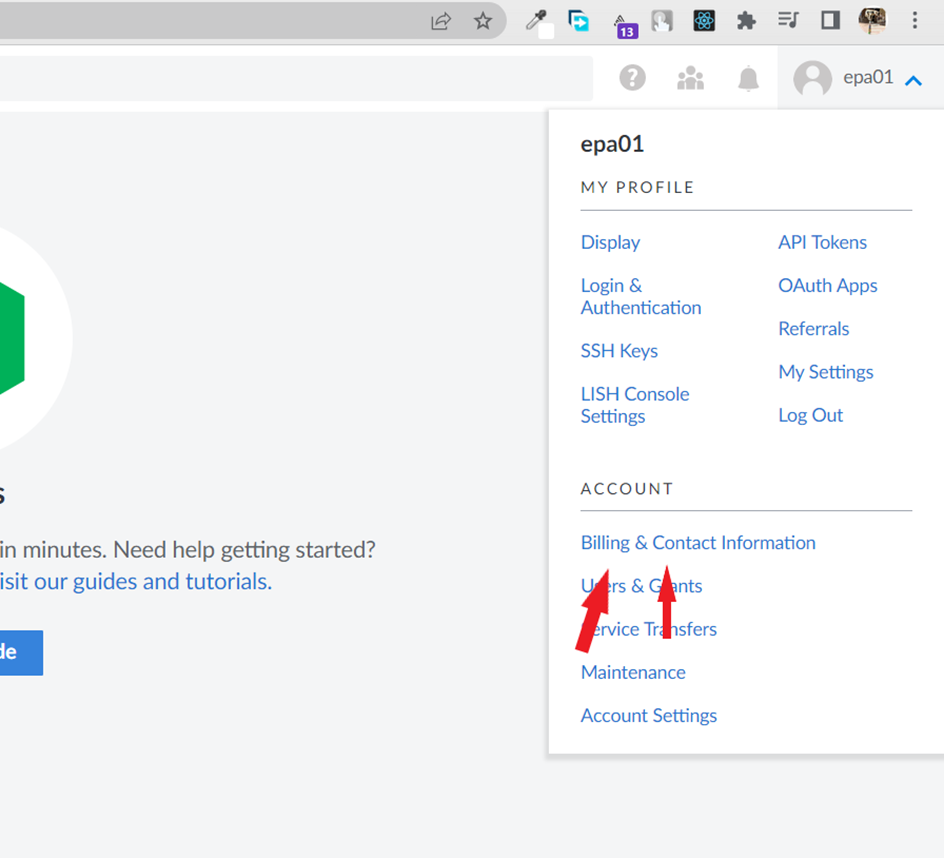Open the Display profile link
Viewport: 944px width, 858px height.
tap(610, 242)
